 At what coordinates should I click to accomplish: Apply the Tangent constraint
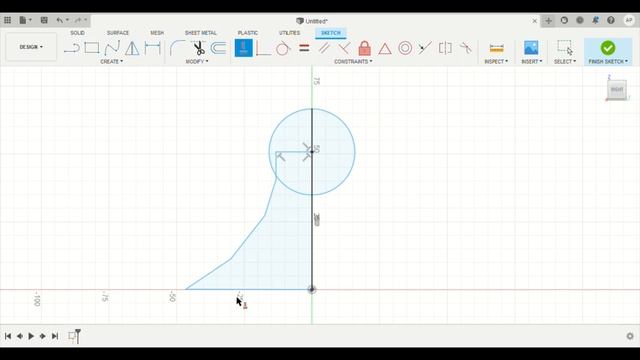click(x=283, y=48)
